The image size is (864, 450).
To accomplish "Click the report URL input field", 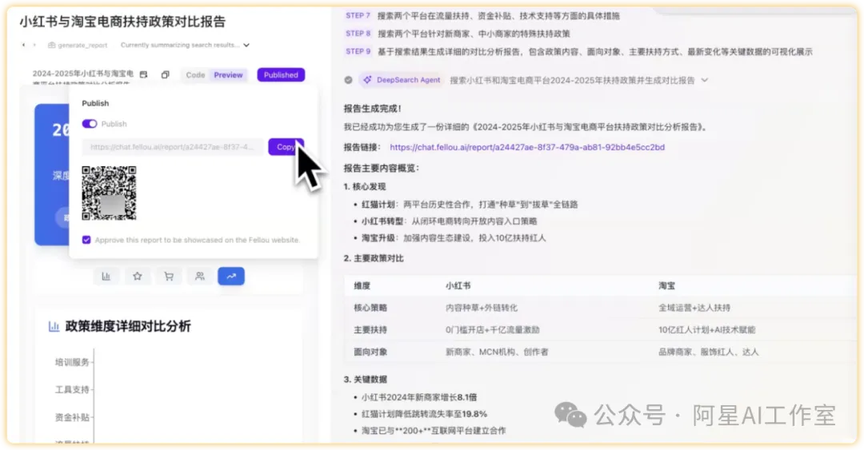I will pos(173,147).
